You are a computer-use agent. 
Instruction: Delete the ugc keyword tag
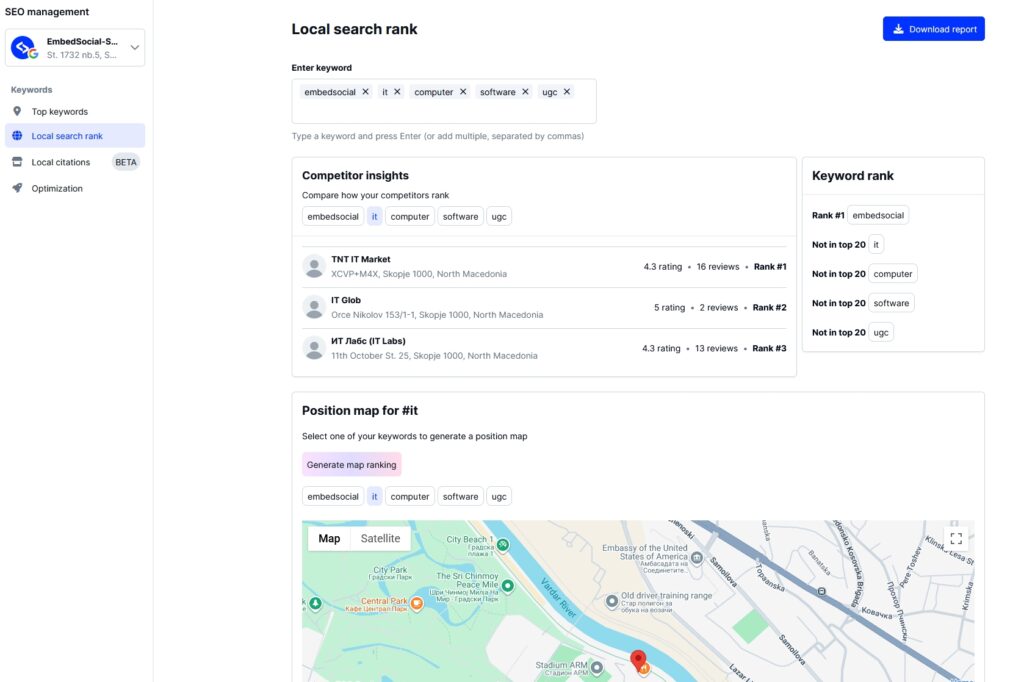tap(567, 92)
